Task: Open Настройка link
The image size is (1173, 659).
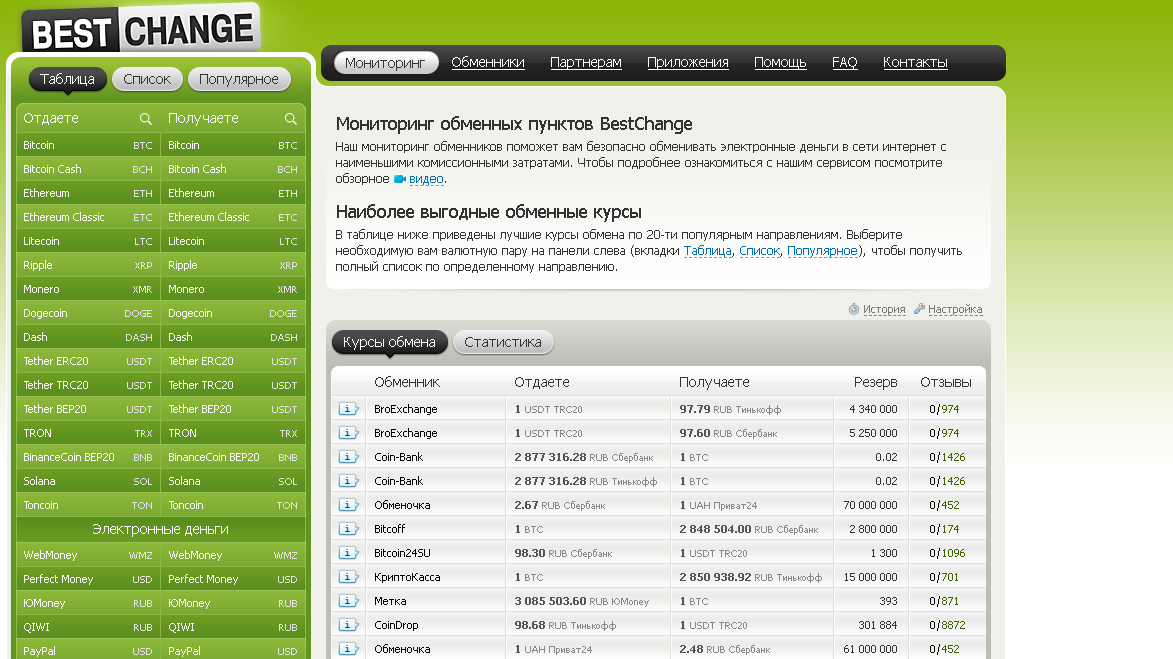Action: (x=955, y=309)
